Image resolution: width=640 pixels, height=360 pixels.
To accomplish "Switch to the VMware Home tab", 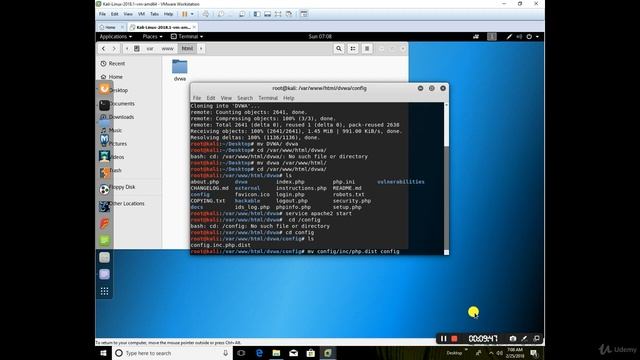I will point(110,27).
